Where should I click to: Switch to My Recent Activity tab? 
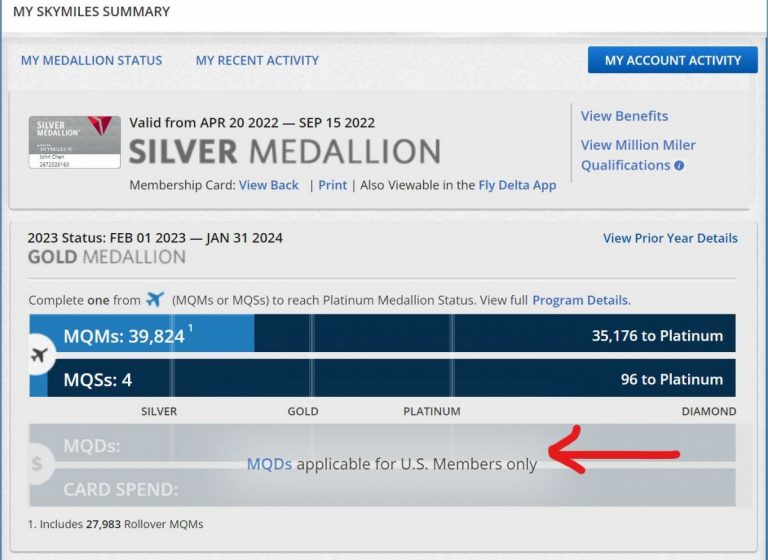[x=257, y=60]
